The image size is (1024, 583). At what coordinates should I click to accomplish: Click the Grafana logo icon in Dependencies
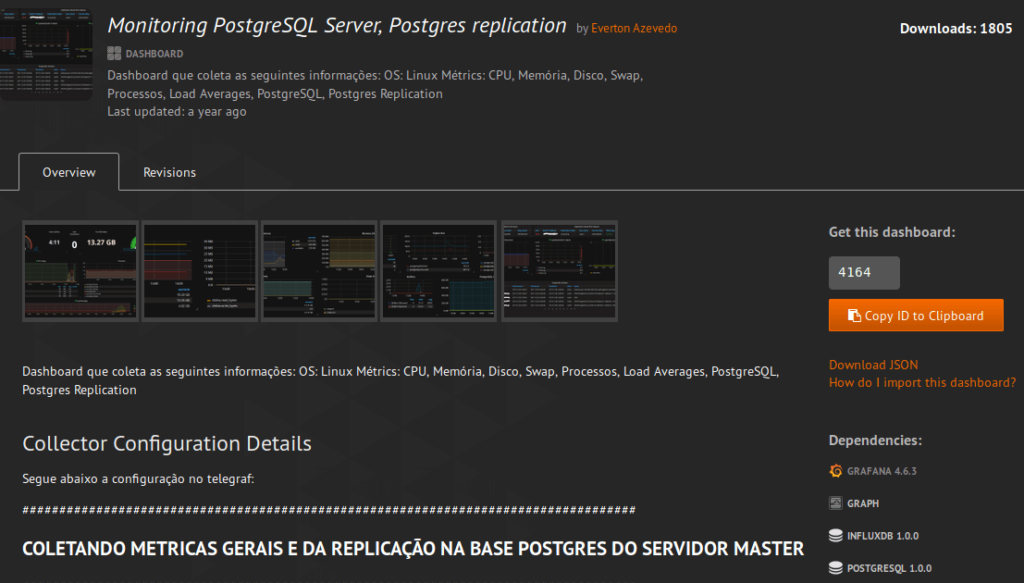point(835,471)
